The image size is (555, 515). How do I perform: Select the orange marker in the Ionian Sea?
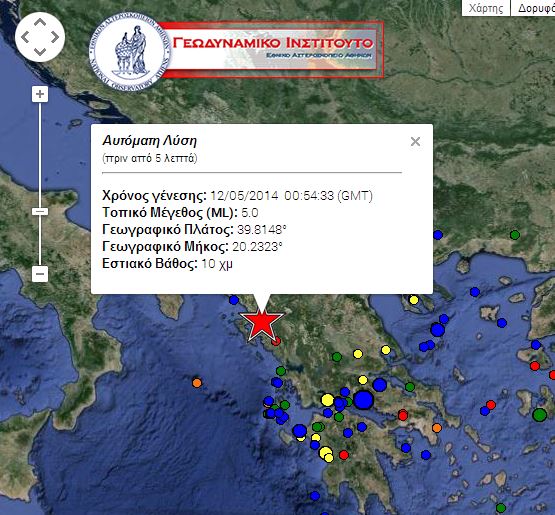click(197, 383)
